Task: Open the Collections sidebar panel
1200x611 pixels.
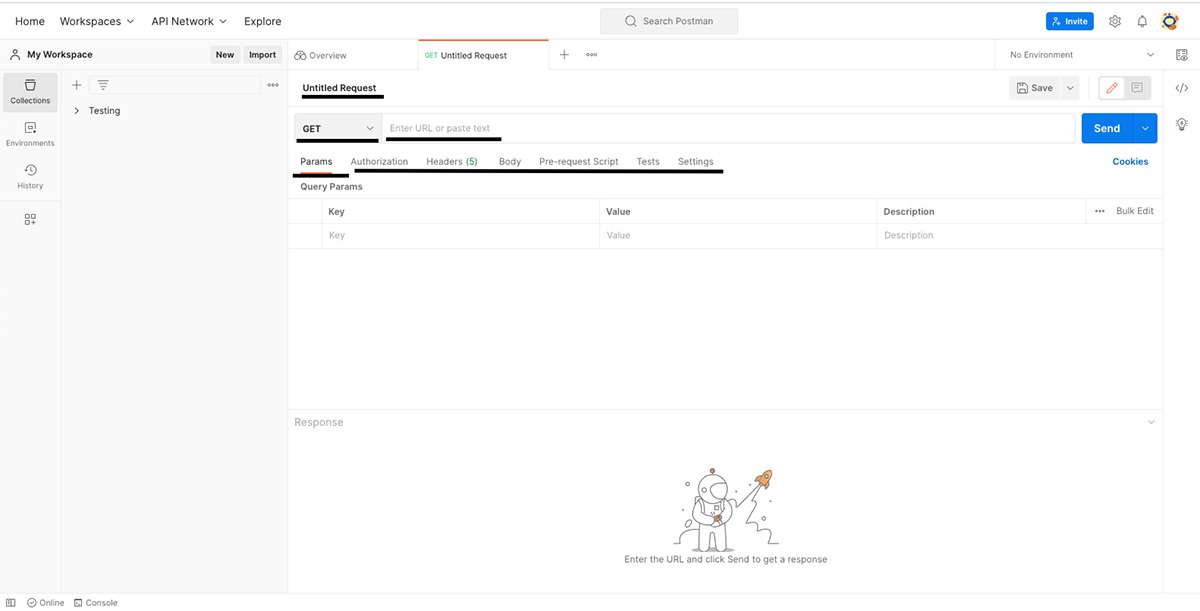Action: pyautogui.click(x=30, y=91)
